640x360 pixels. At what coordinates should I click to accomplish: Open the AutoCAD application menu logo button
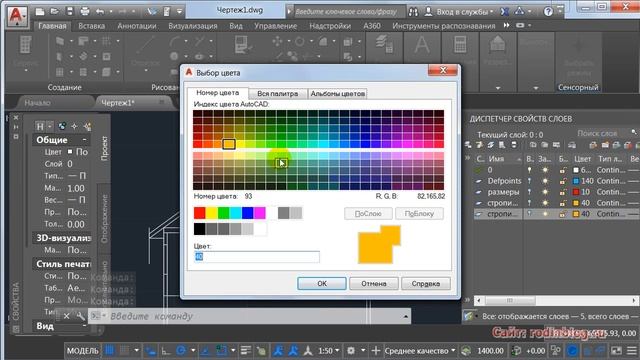(17, 16)
